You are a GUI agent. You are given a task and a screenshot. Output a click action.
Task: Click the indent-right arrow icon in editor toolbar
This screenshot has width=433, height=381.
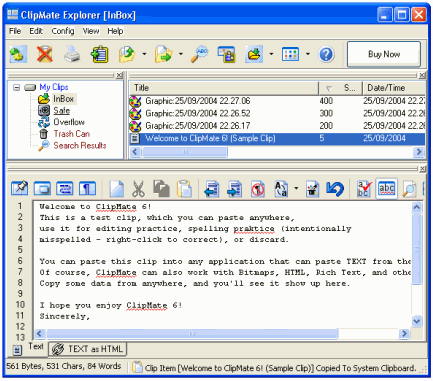[235, 189]
